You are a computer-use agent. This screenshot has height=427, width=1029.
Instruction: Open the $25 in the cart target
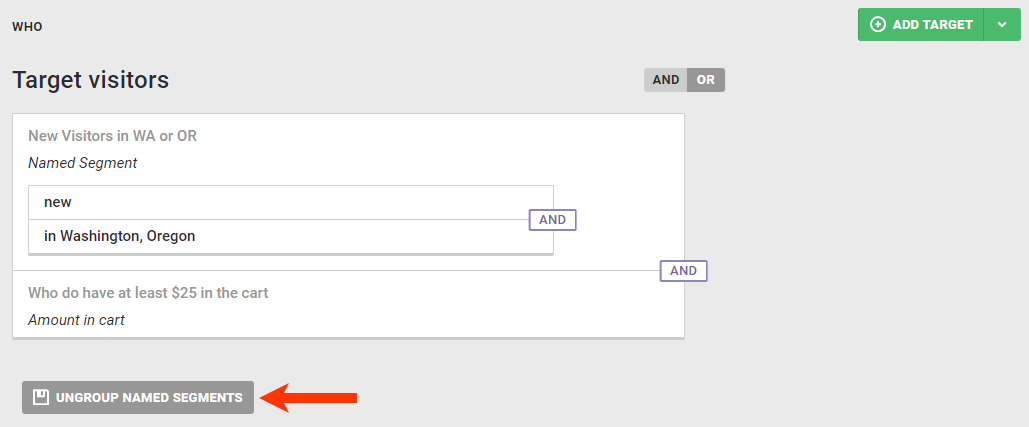click(x=148, y=293)
